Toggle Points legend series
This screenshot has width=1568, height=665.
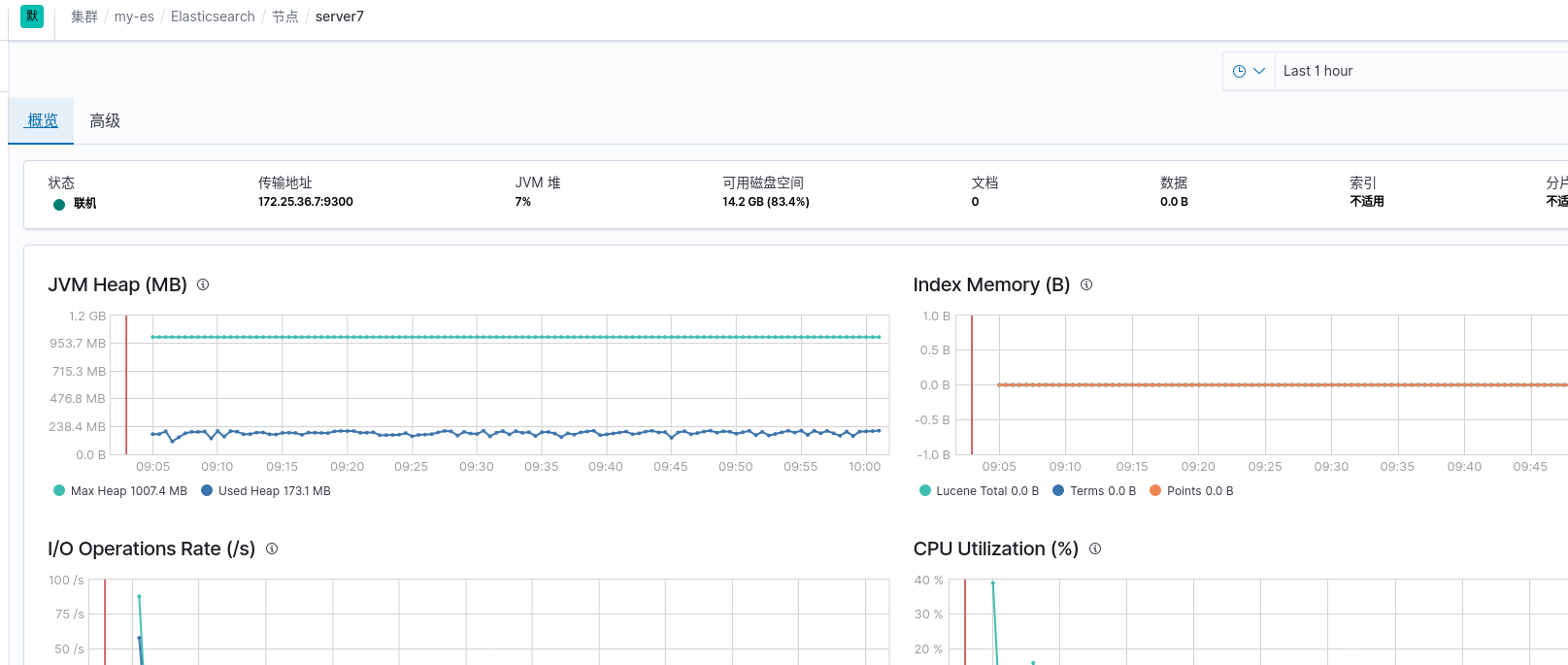[1191, 491]
